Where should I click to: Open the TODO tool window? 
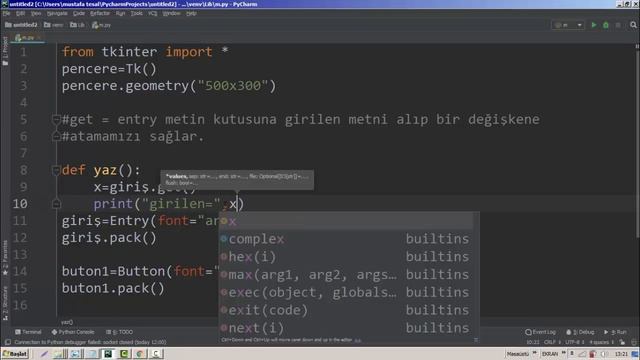119,332
